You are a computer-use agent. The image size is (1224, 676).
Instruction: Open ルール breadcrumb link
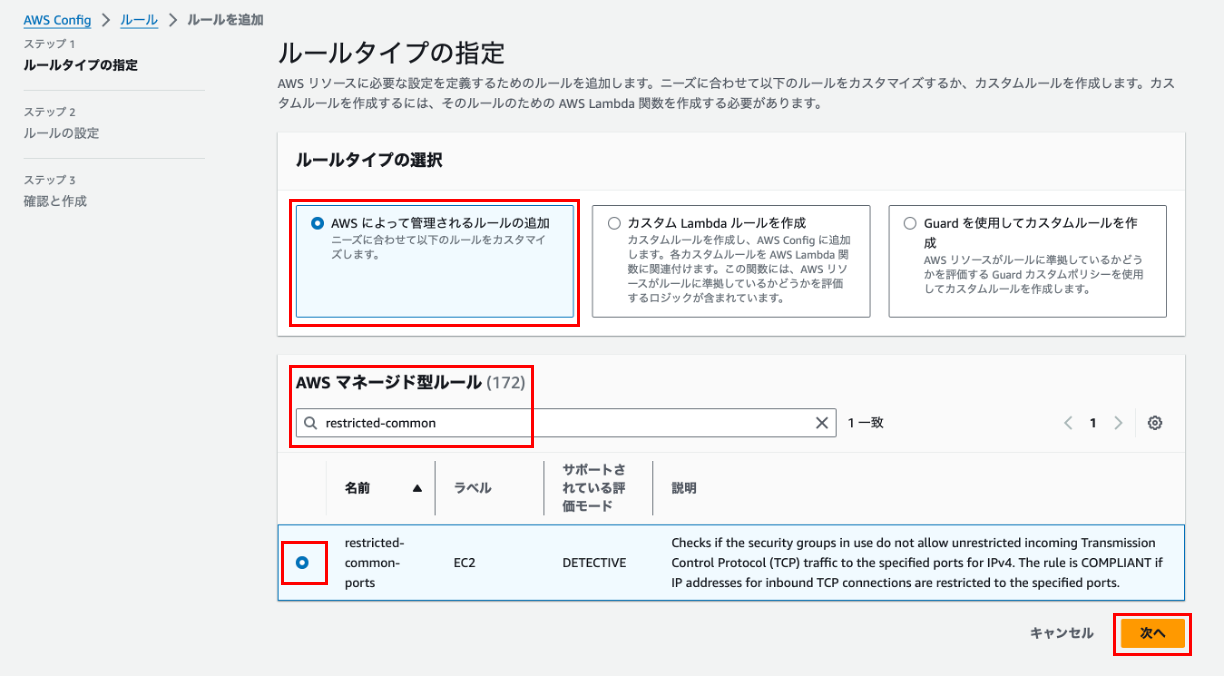click(139, 20)
